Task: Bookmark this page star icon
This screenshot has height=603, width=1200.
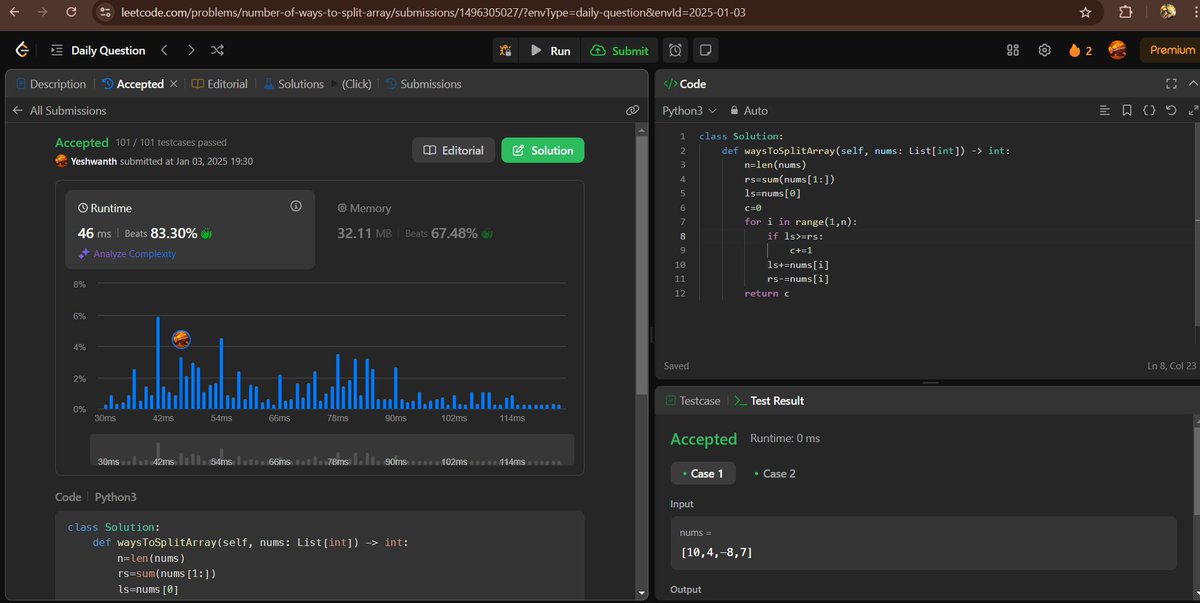Action: click(1085, 12)
